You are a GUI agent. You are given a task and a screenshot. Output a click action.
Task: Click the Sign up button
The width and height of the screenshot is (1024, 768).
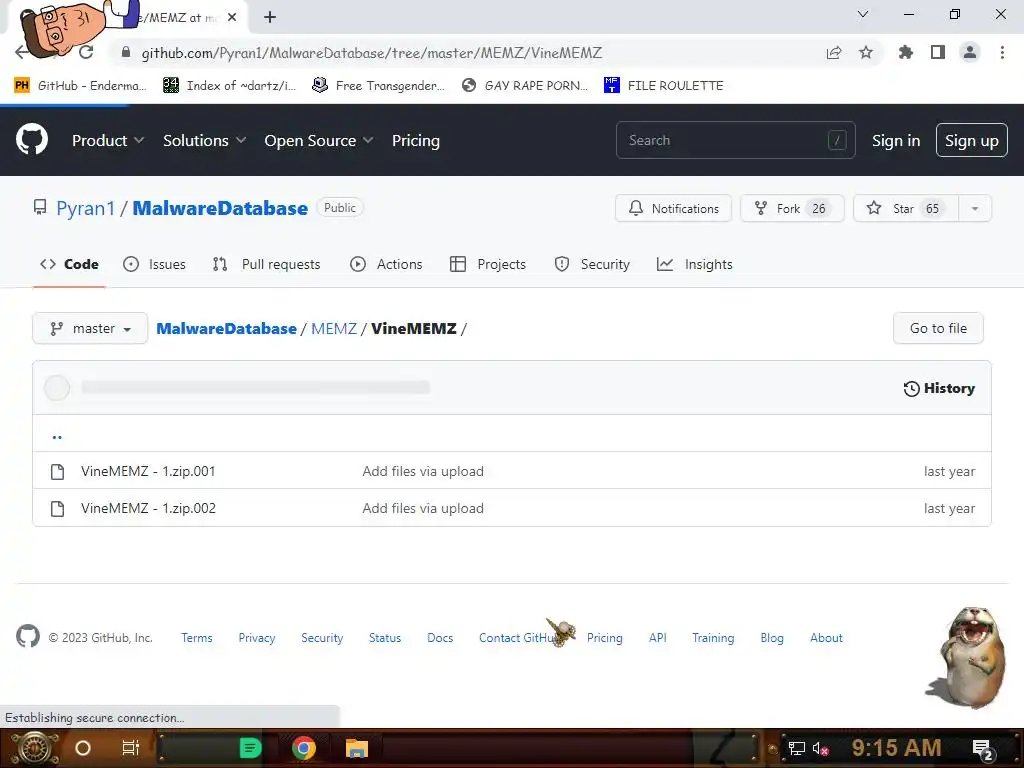click(x=972, y=140)
